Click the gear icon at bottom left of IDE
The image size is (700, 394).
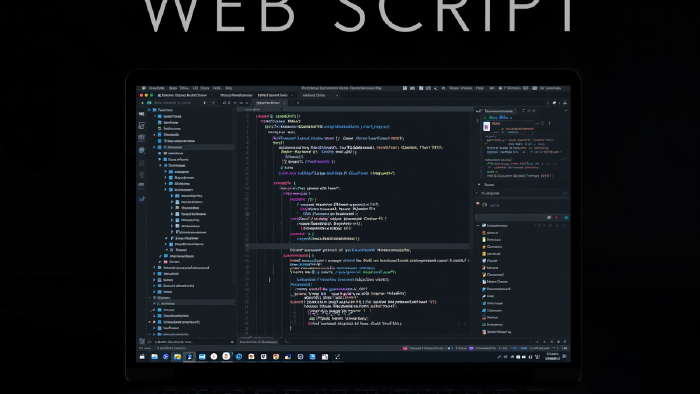142,341
